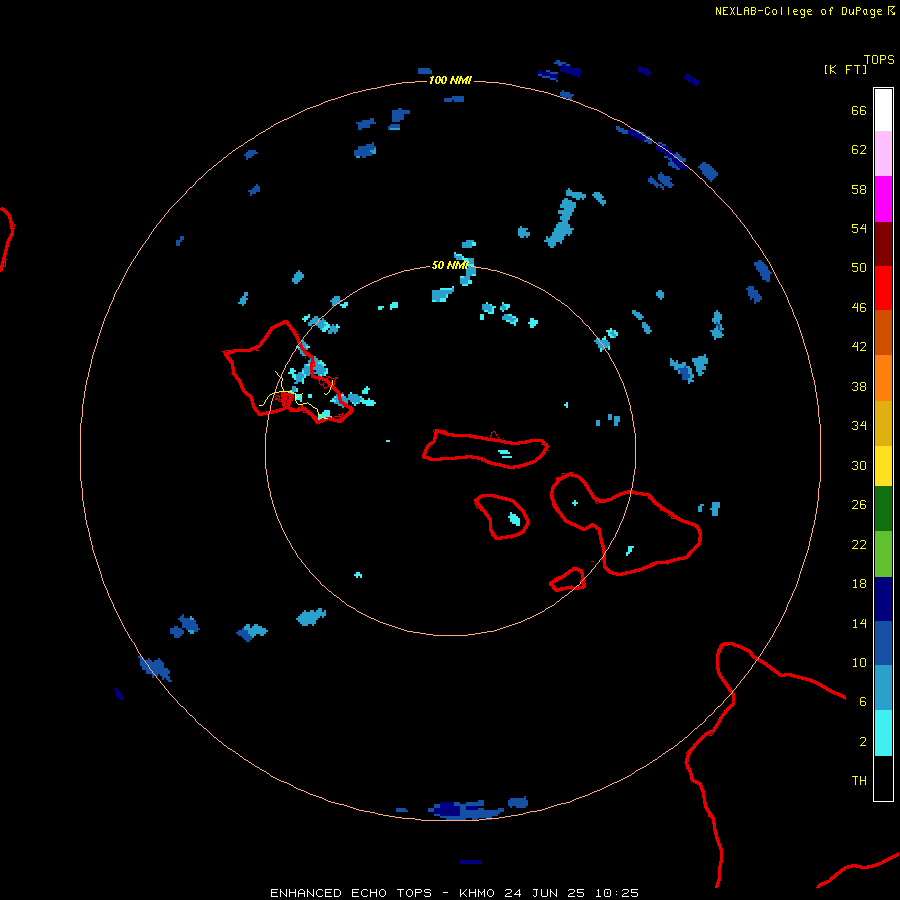Click the 38 legend value
This screenshot has width=900, height=900.
pyautogui.click(x=859, y=387)
